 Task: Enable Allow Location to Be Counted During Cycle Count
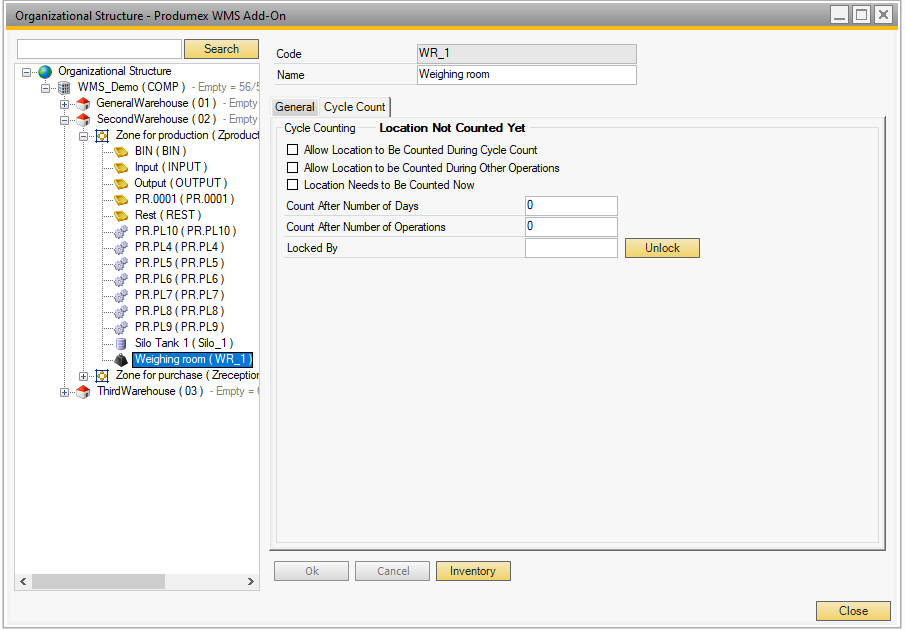pos(293,150)
